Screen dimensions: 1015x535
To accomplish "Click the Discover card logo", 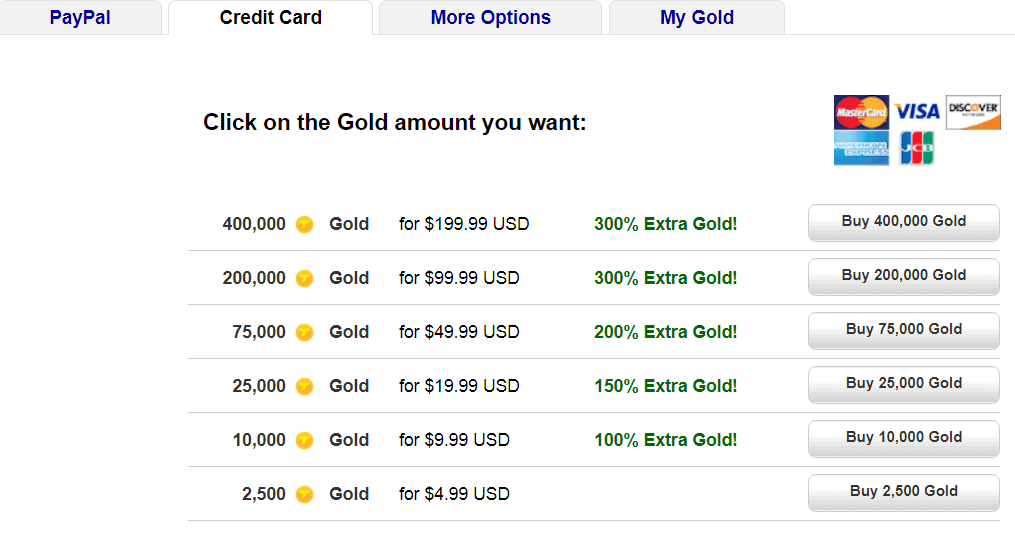I will click(x=973, y=112).
